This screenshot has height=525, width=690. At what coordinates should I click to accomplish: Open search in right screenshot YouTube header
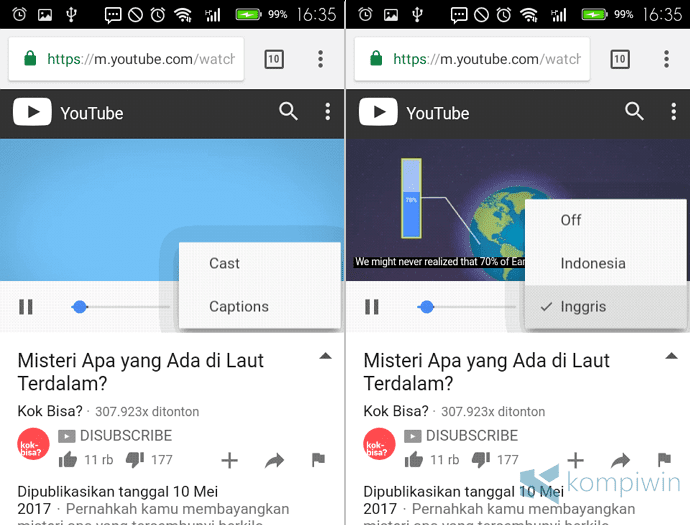point(634,111)
